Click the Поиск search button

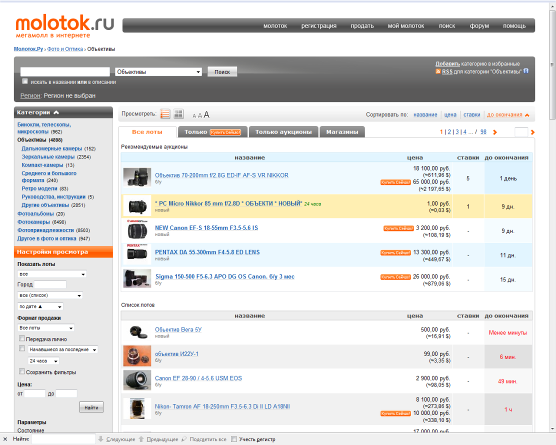(222, 72)
